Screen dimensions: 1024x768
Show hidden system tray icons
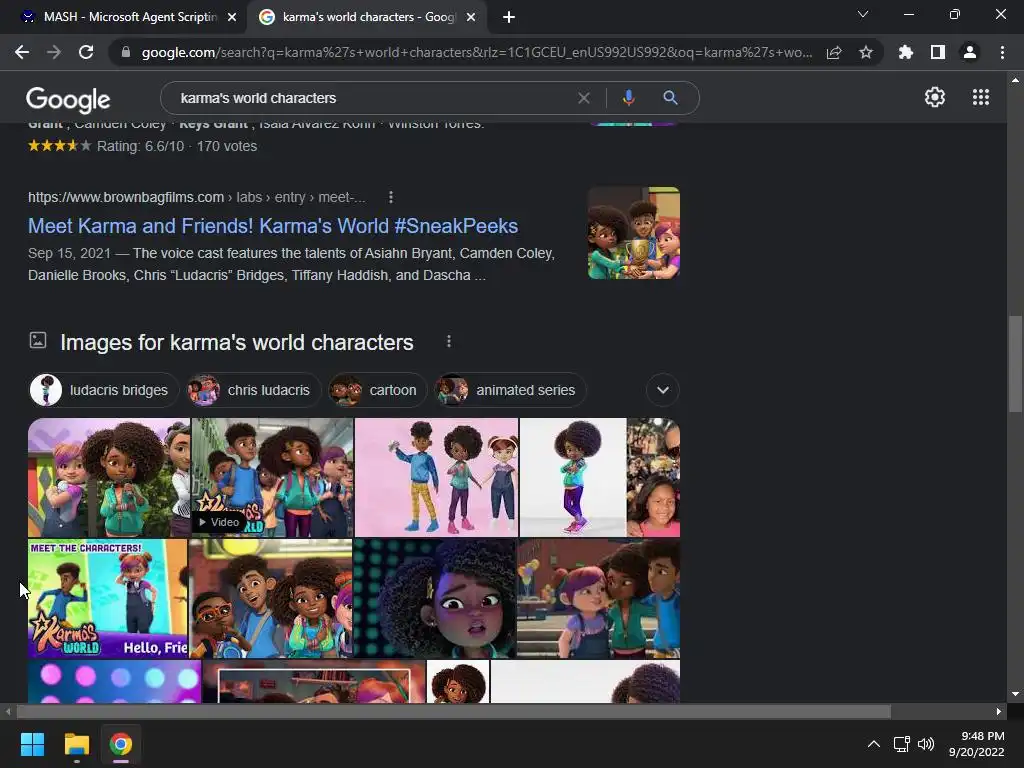pyautogui.click(x=873, y=744)
